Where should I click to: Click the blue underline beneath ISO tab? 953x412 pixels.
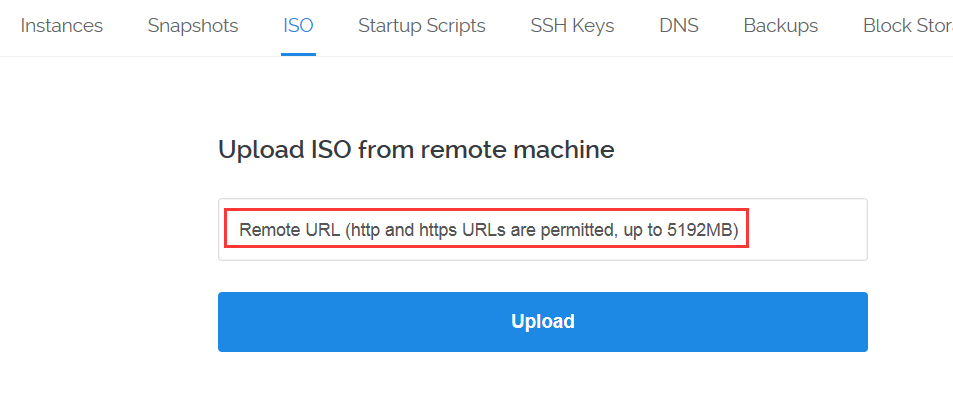[x=298, y=54]
